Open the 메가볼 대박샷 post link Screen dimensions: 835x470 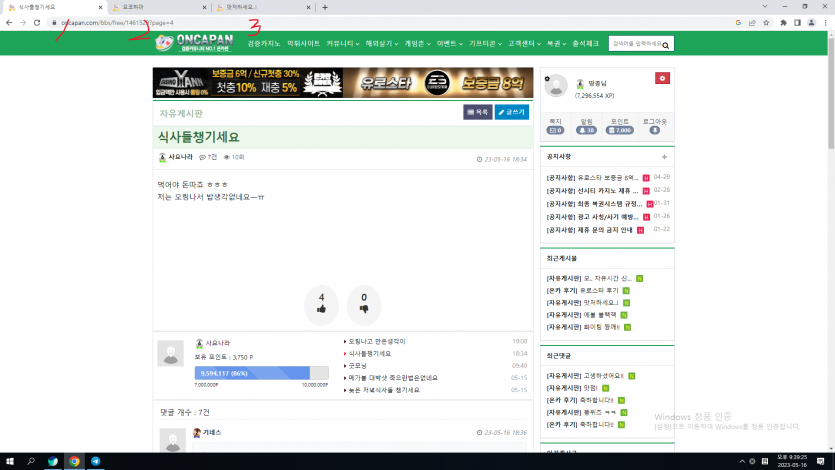point(392,378)
